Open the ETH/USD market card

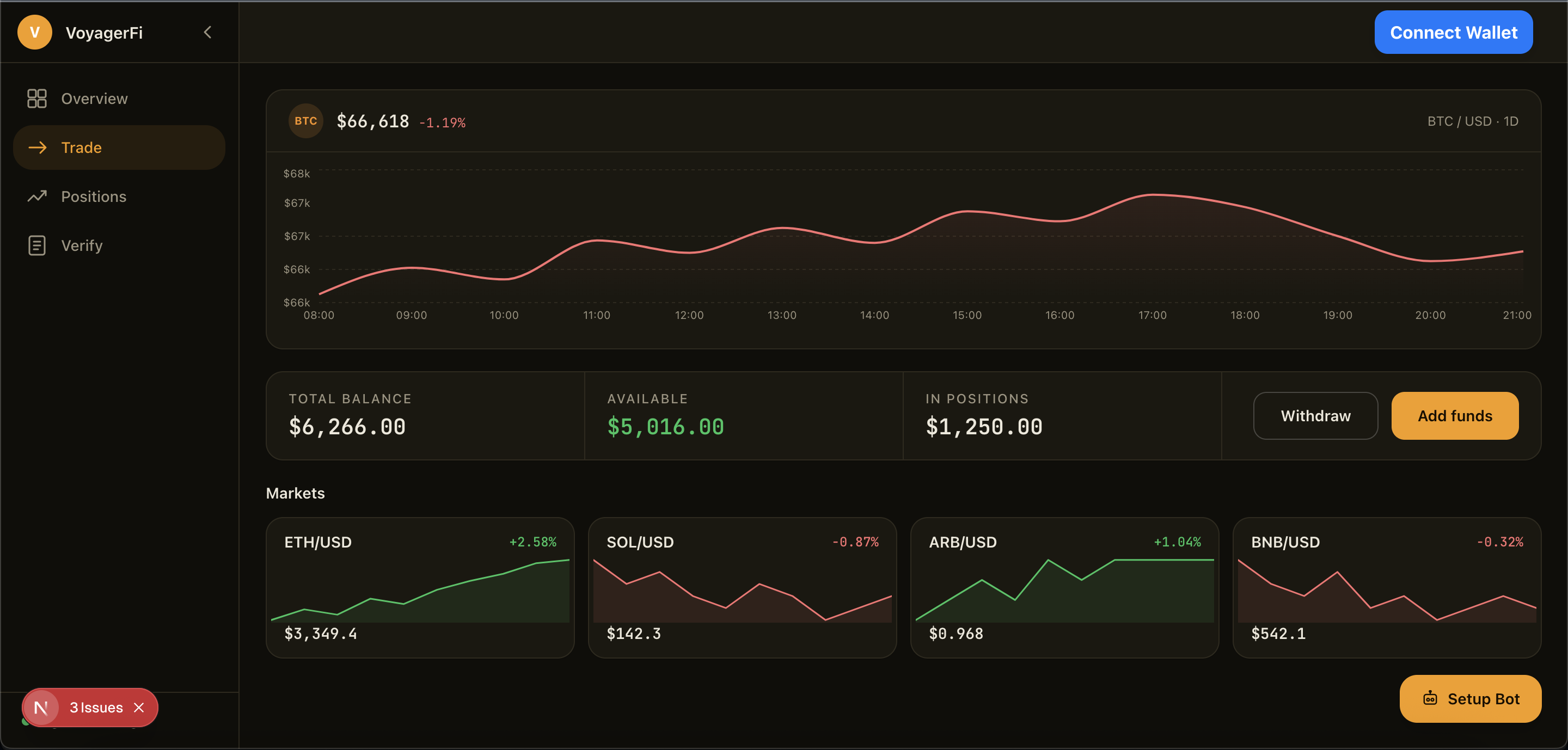click(420, 588)
